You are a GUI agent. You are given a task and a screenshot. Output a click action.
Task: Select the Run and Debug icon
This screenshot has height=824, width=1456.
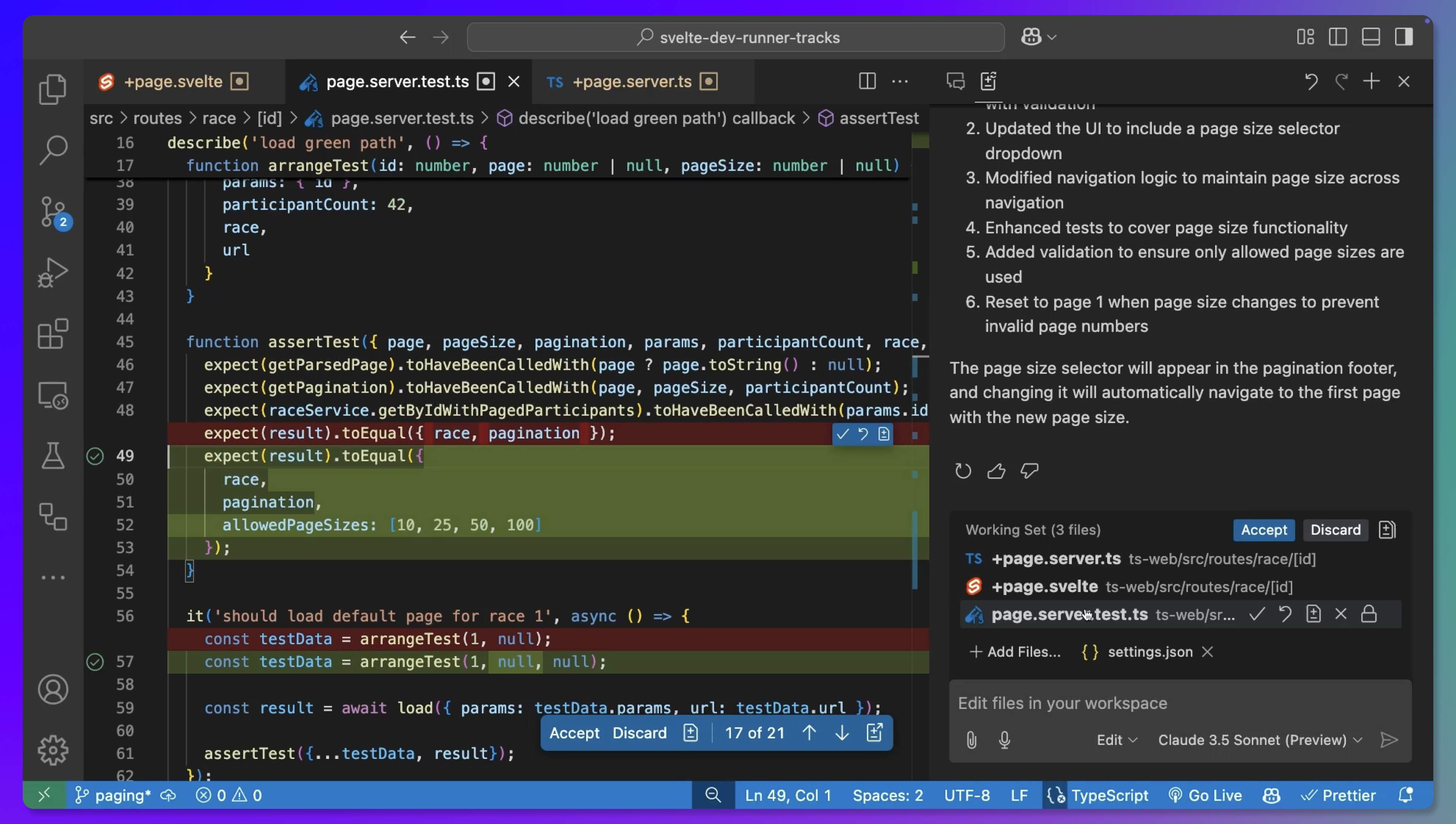53,272
